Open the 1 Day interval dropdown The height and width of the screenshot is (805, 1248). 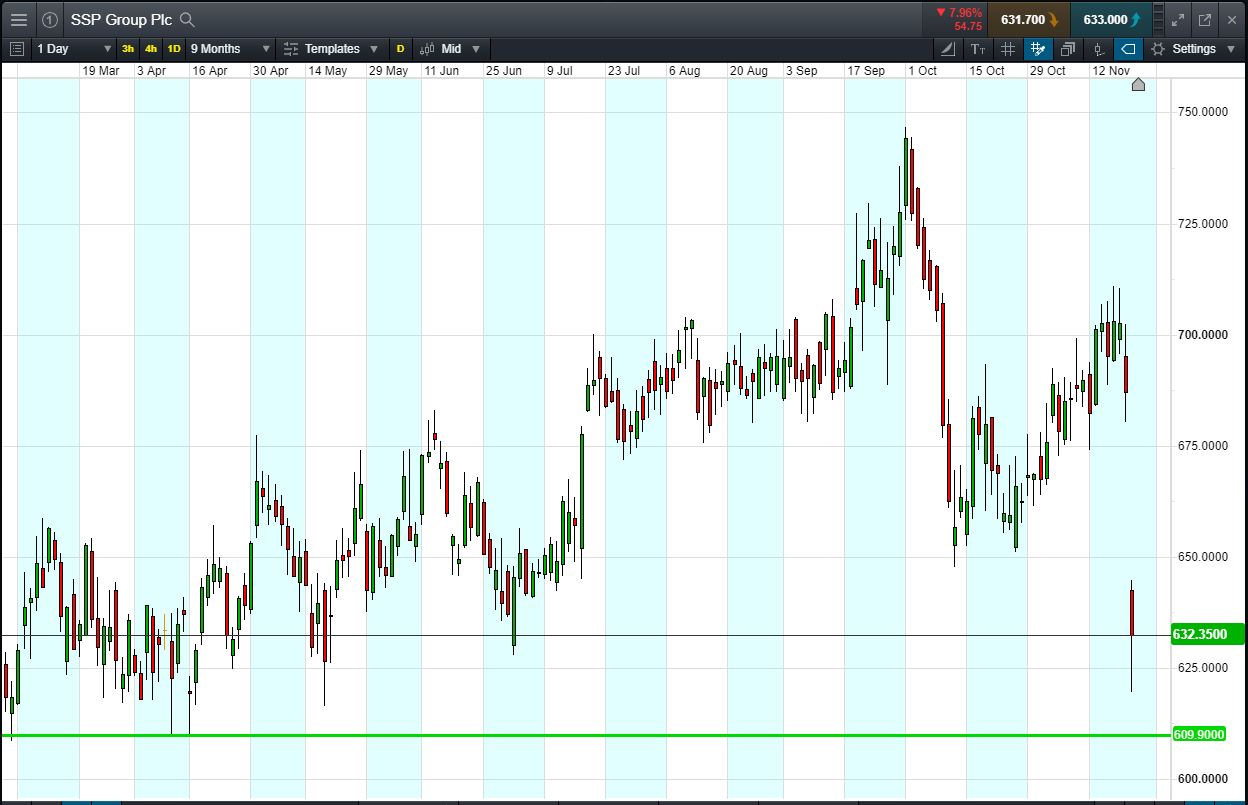click(74, 49)
